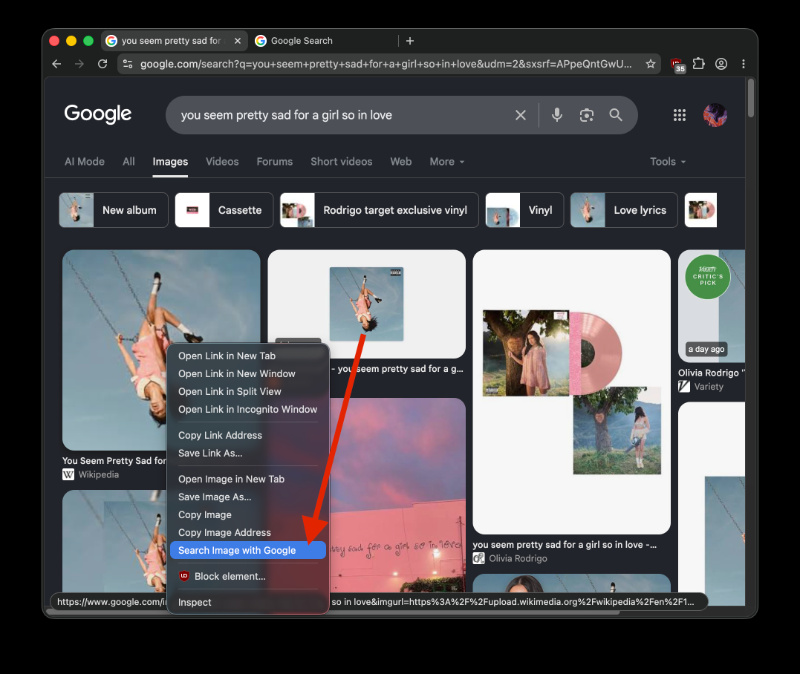Start voice search with microphone icon
Image resolution: width=800 pixels, height=674 pixels.
557,115
